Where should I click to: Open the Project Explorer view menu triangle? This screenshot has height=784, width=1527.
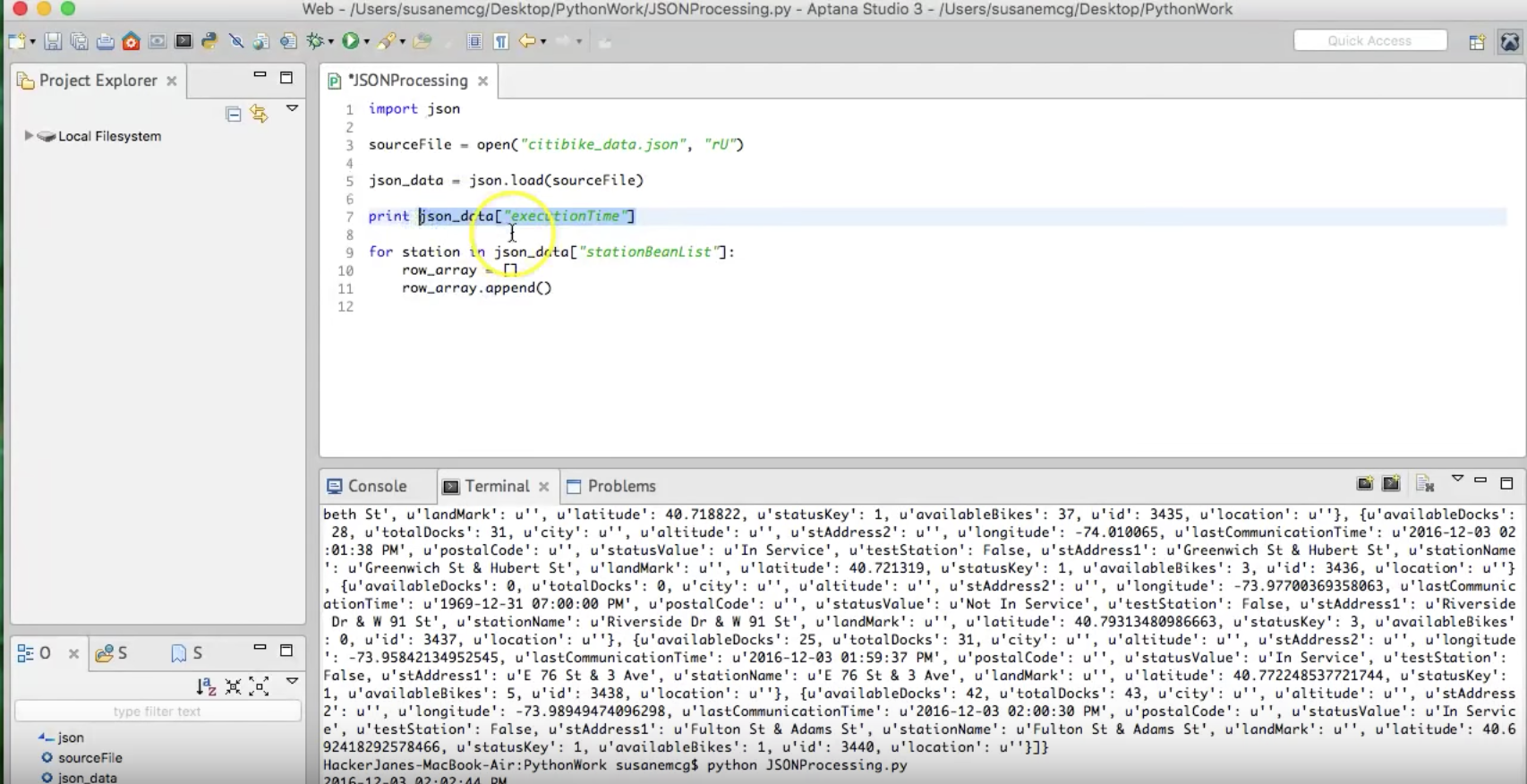click(x=292, y=108)
